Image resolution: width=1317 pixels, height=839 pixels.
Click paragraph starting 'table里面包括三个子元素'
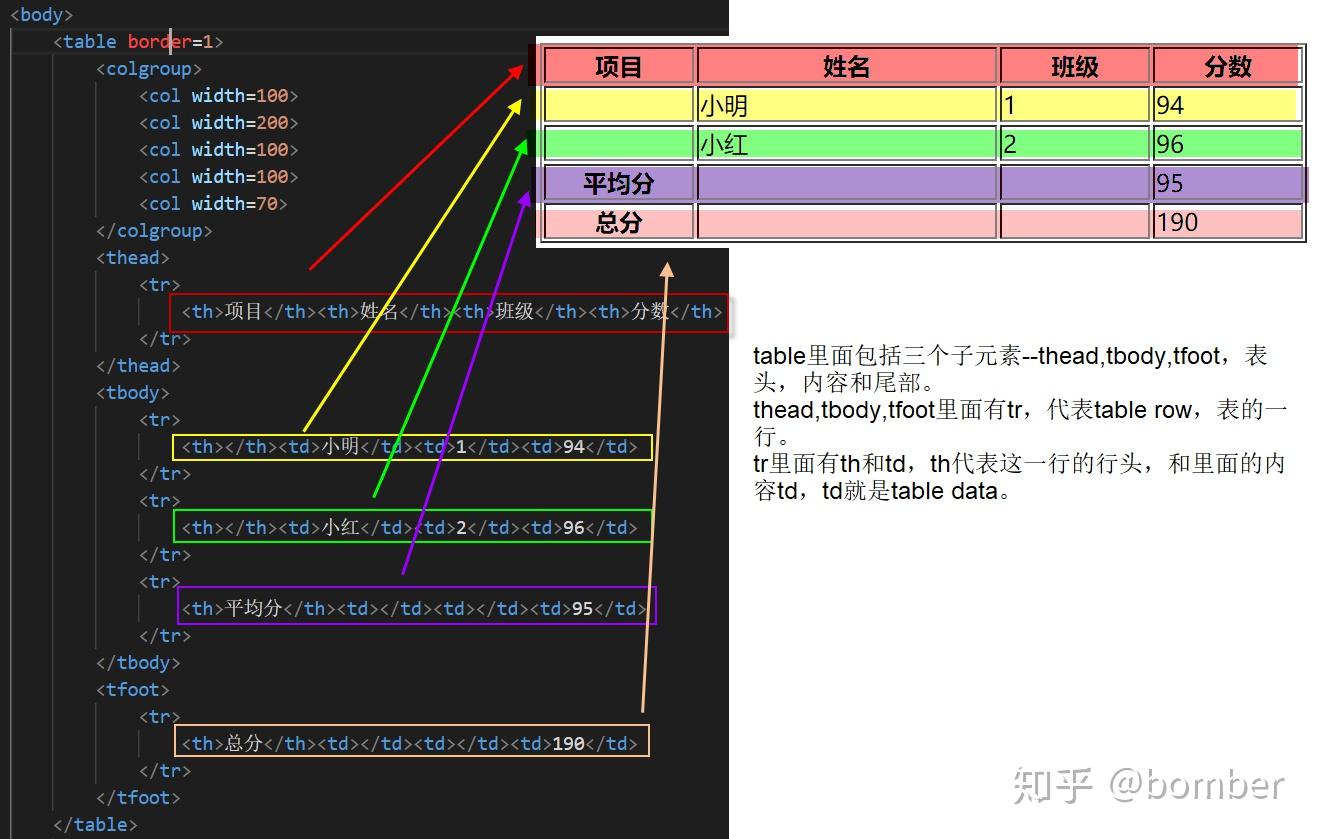pos(1010,369)
